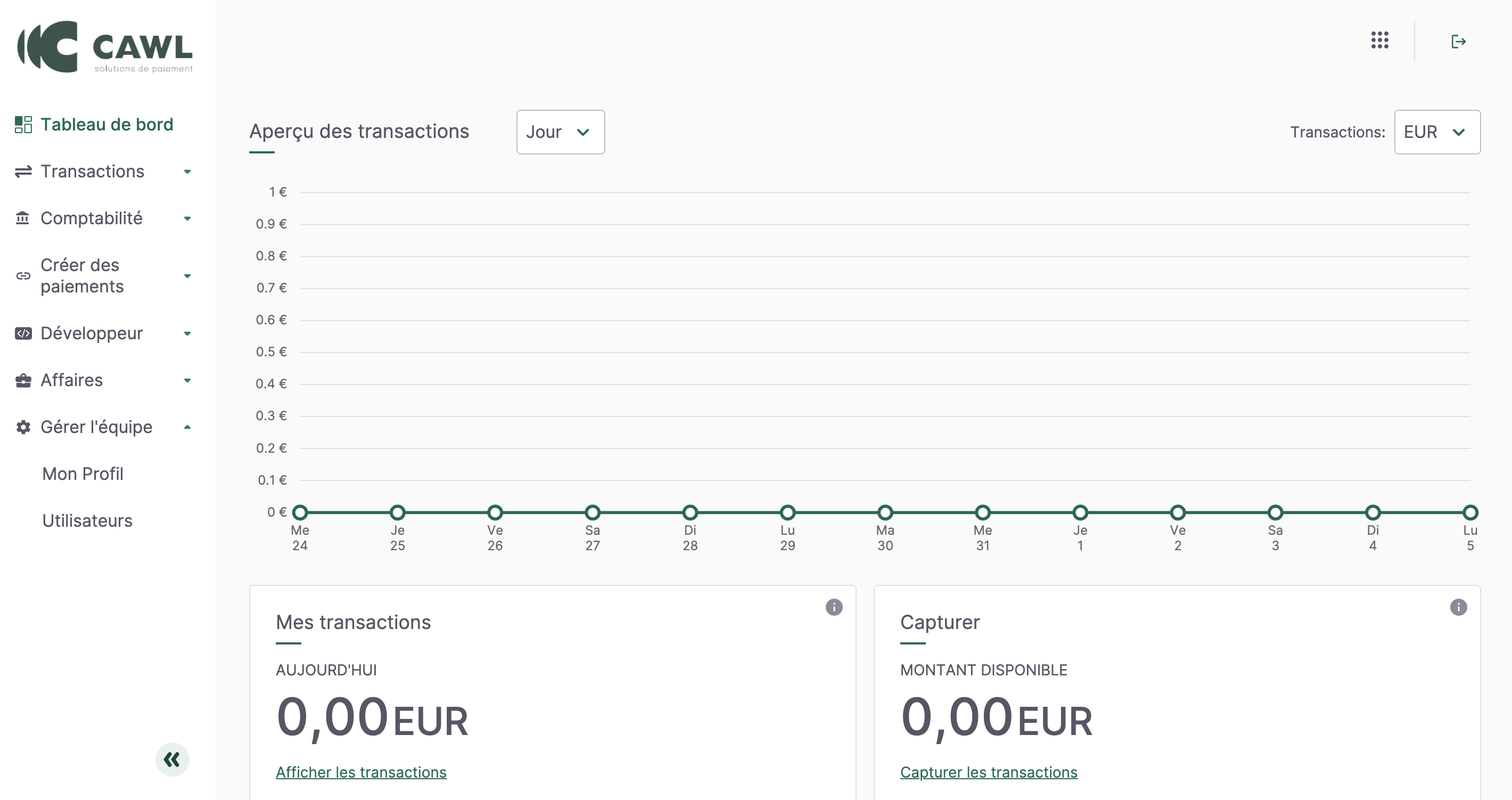Click the Affaires briefcase icon
The image size is (1512, 800).
[x=23, y=381]
